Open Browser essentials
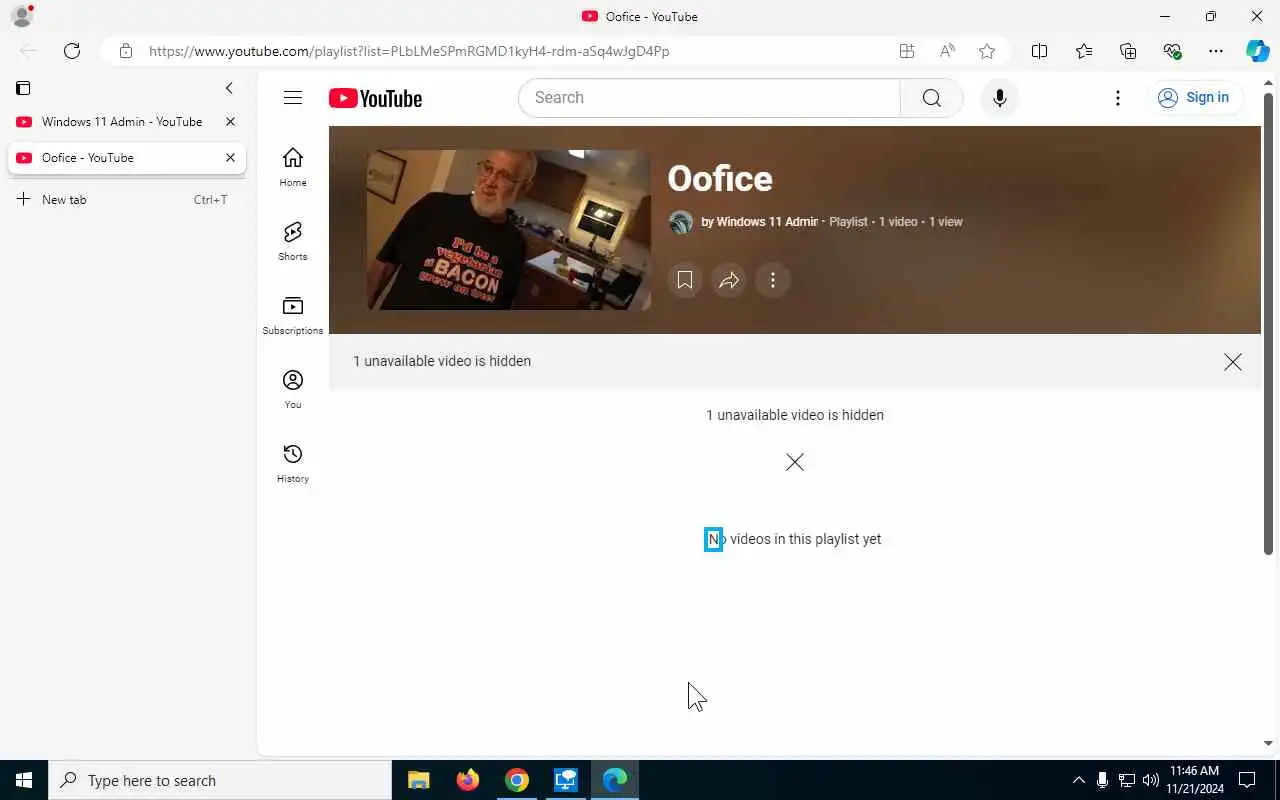Viewport: 1280px width, 800px height. 1172,51
